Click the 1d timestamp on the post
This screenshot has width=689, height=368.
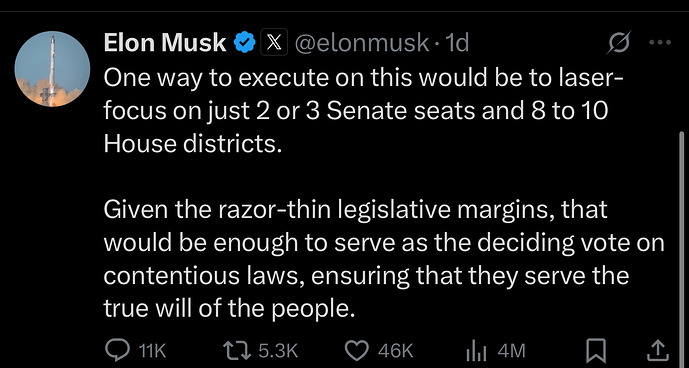457,43
